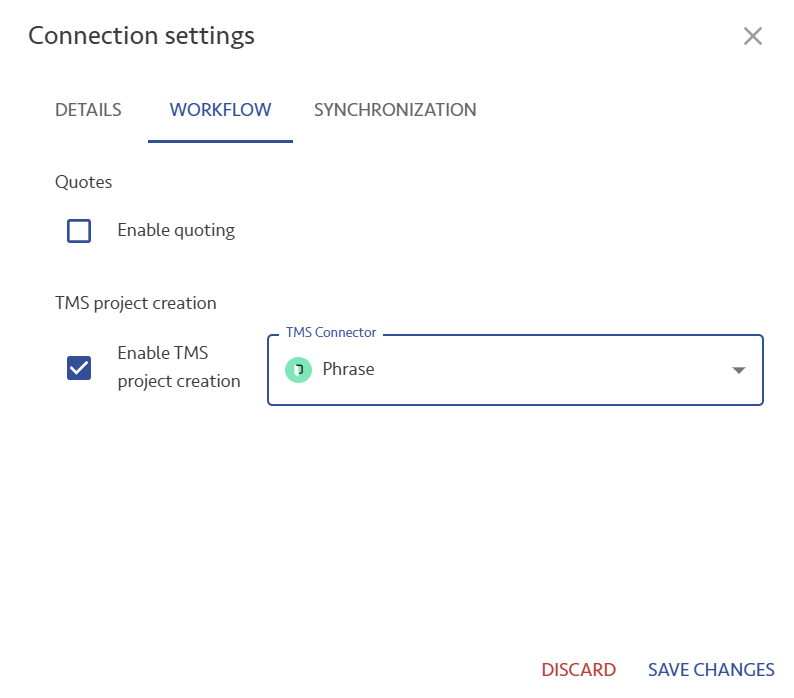Open the TMS Connector combo box
The height and width of the screenshot is (698, 794).
click(x=515, y=370)
